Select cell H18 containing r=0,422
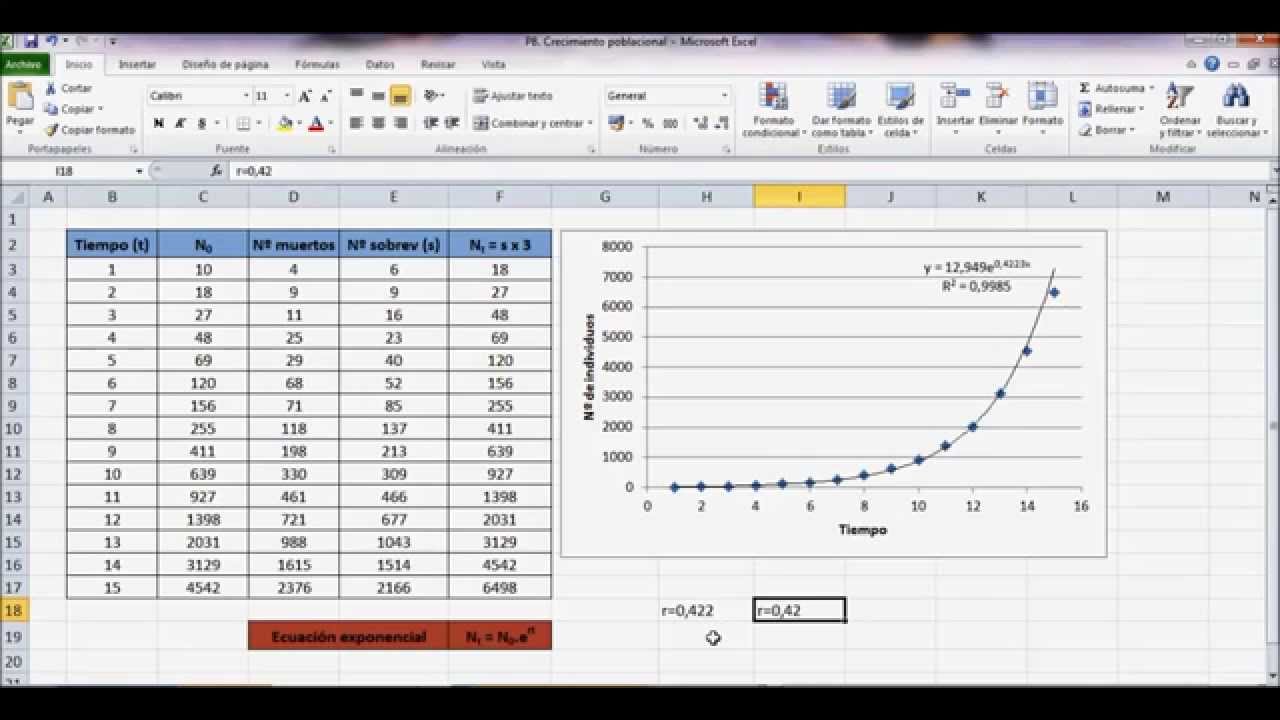Viewport: 1280px width, 720px height. click(706, 610)
